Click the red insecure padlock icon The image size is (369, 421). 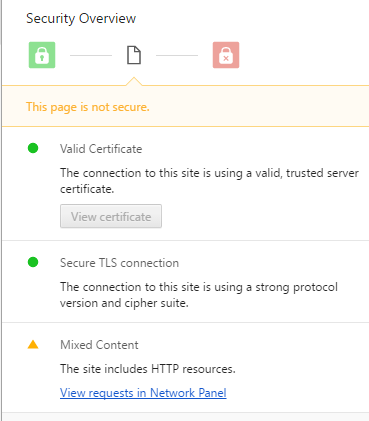click(x=226, y=55)
